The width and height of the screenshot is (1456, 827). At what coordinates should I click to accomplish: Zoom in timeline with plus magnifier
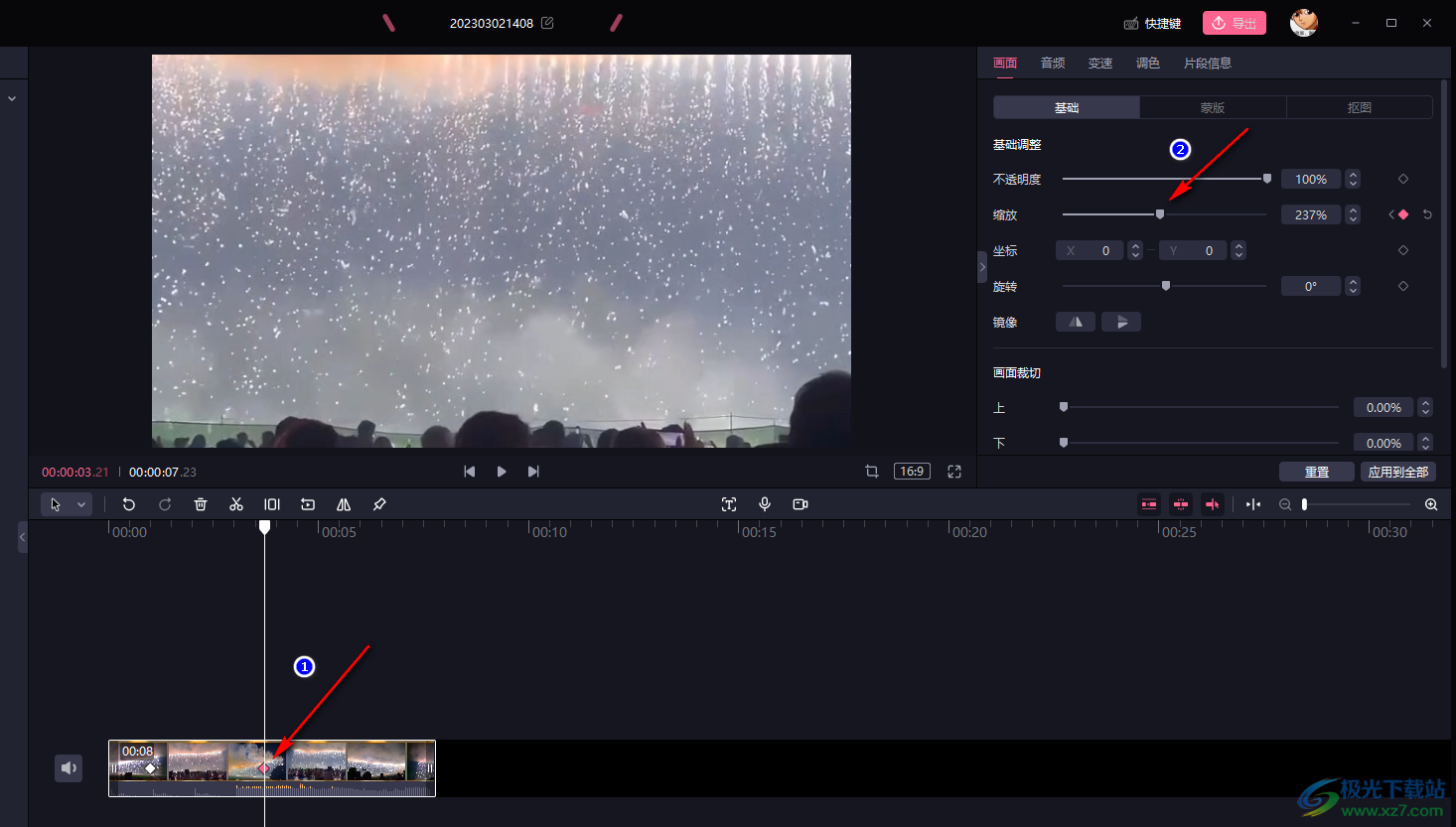point(1431,504)
